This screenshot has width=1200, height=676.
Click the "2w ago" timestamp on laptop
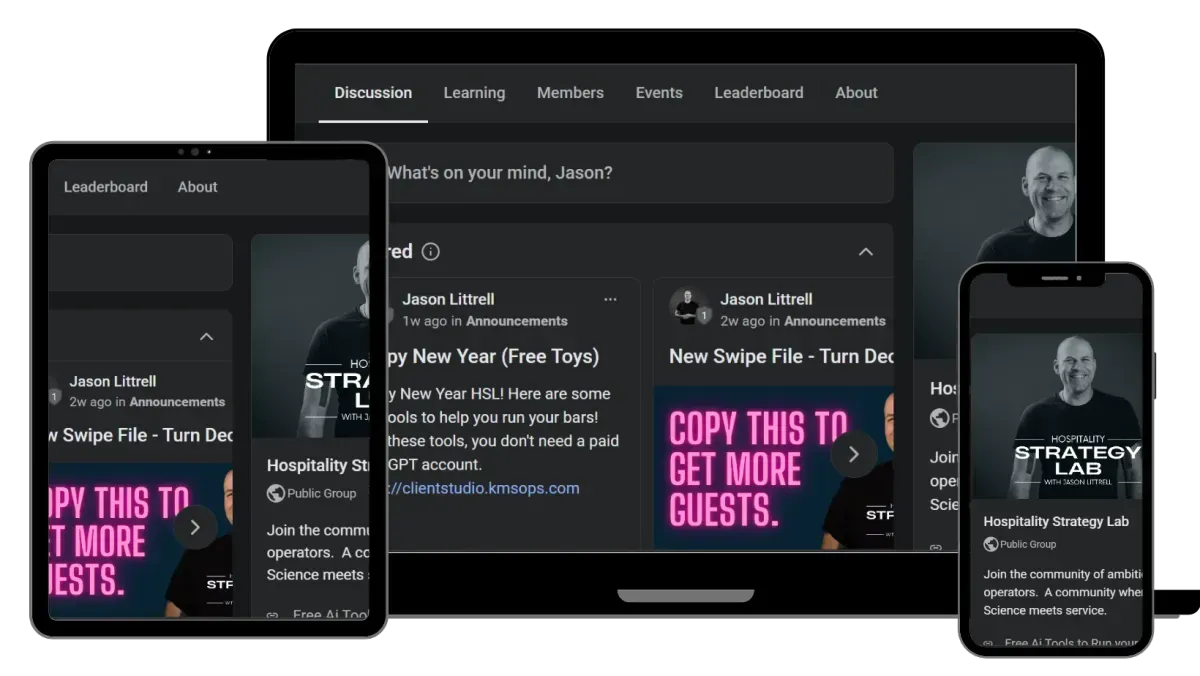coord(744,321)
